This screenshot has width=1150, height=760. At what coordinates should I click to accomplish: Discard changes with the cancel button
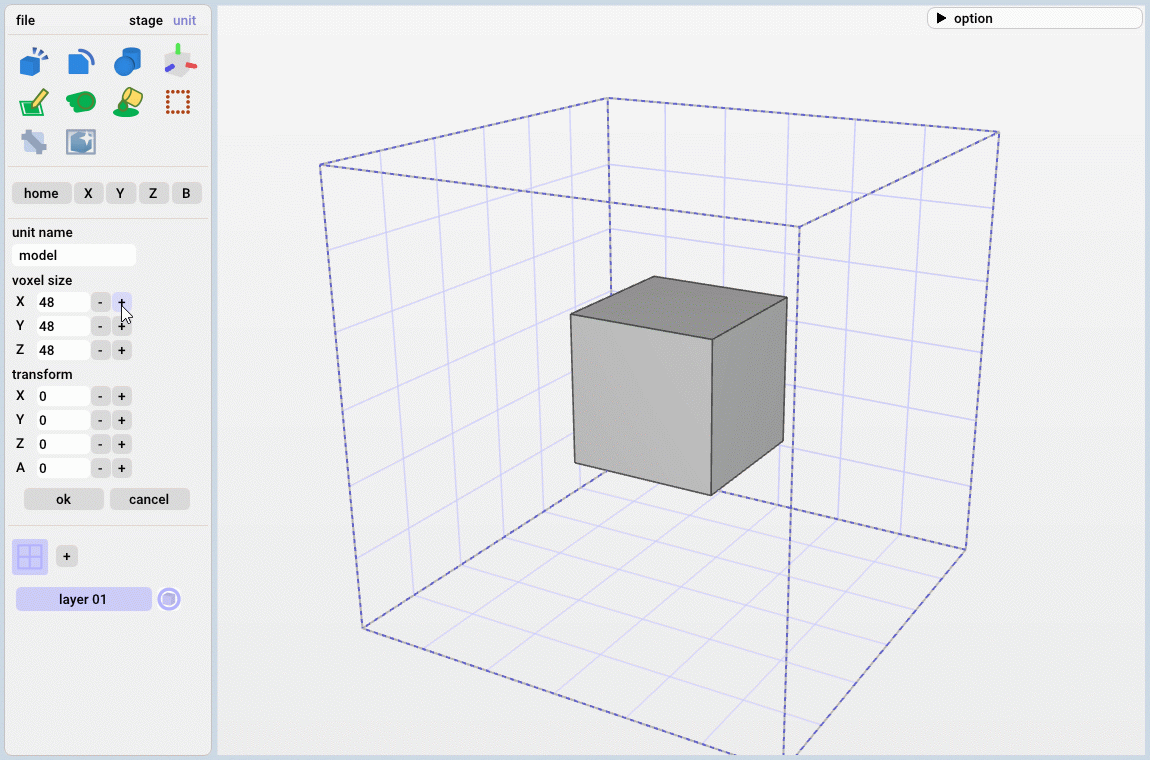tap(150, 500)
